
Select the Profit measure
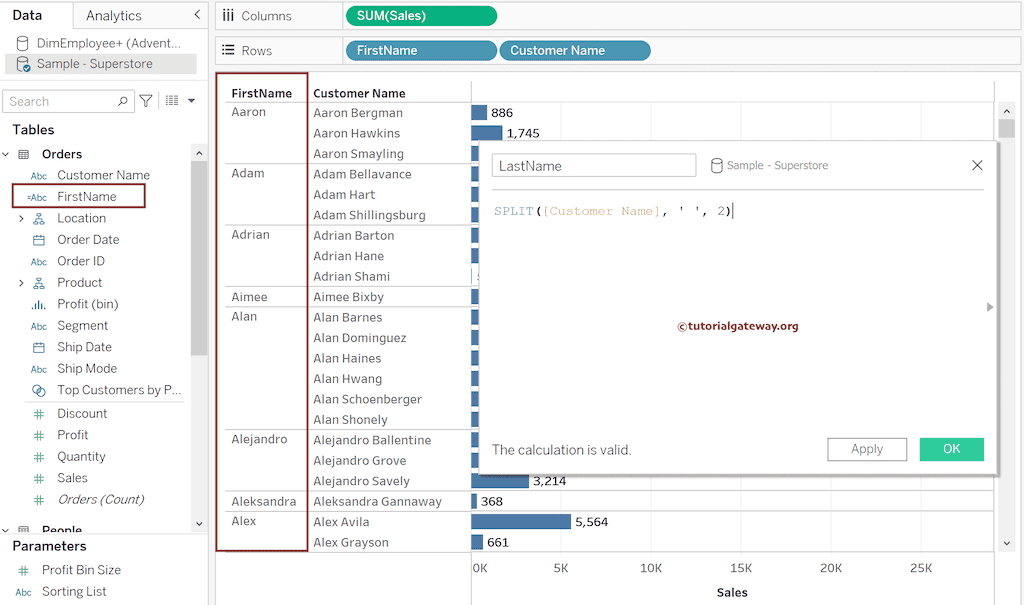(x=72, y=435)
